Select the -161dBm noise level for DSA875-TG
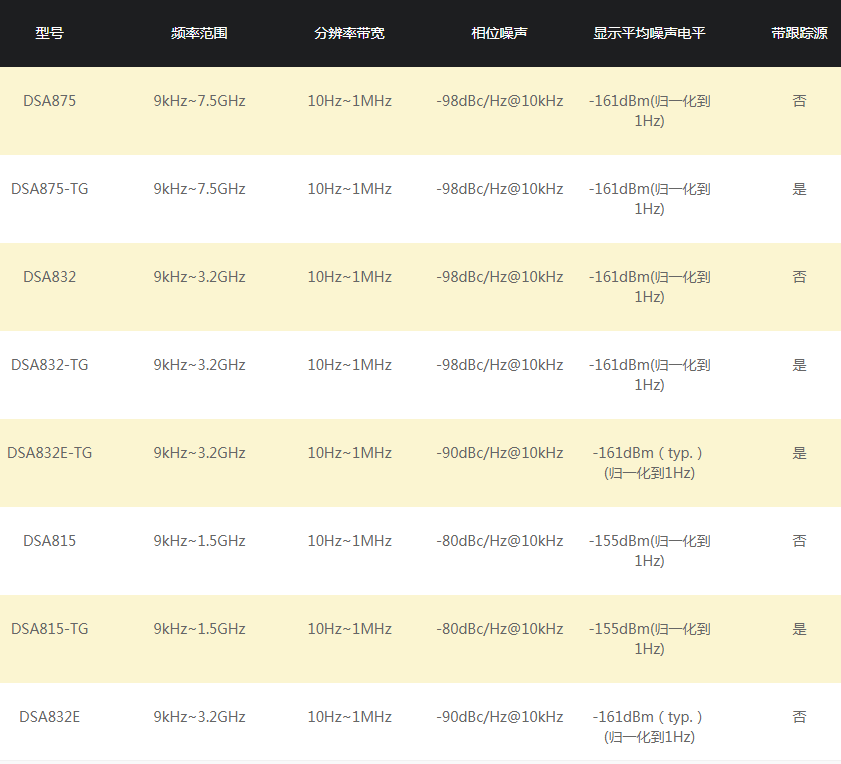This screenshot has height=764, width=841. click(650, 199)
